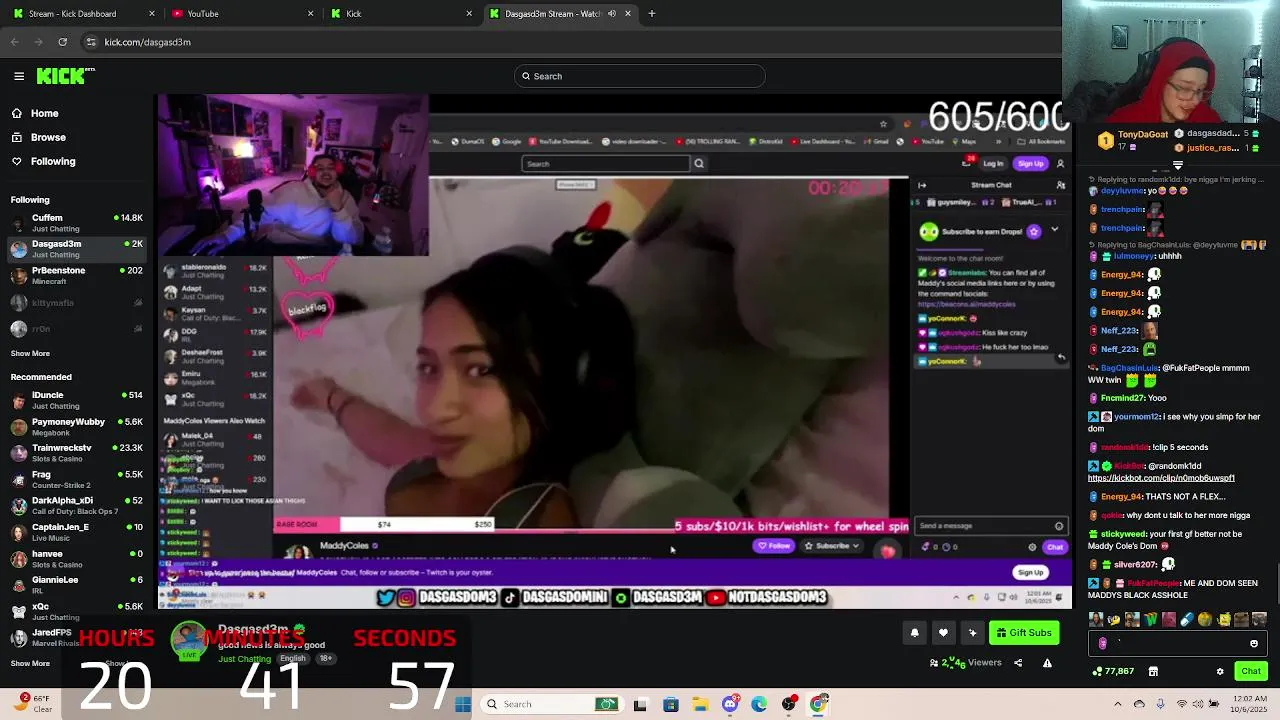The height and width of the screenshot is (720, 1280).
Task: Report the stream with warning icon
Action: [x=1047, y=663]
